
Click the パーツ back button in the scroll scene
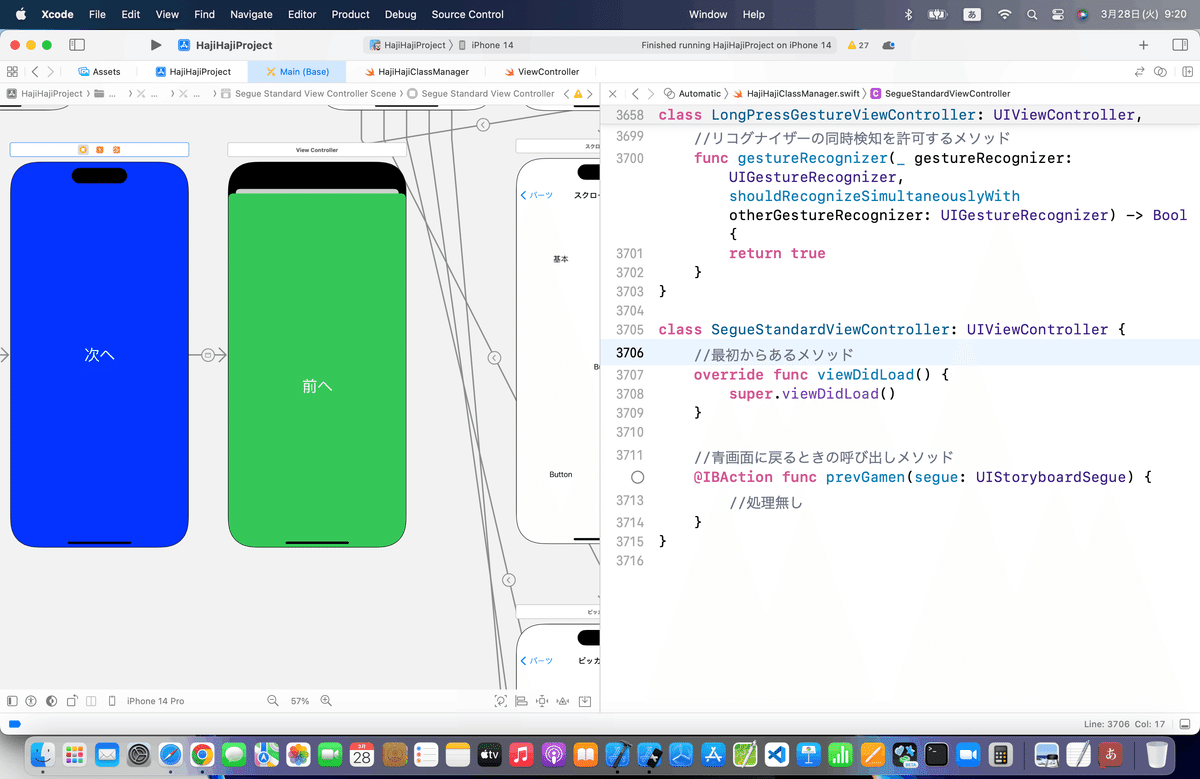pos(537,195)
